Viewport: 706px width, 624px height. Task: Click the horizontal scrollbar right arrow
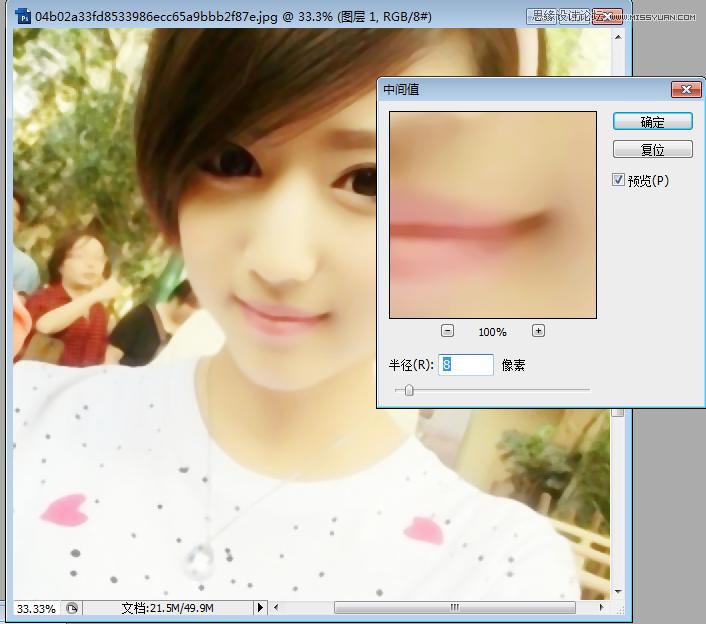[602, 608]
